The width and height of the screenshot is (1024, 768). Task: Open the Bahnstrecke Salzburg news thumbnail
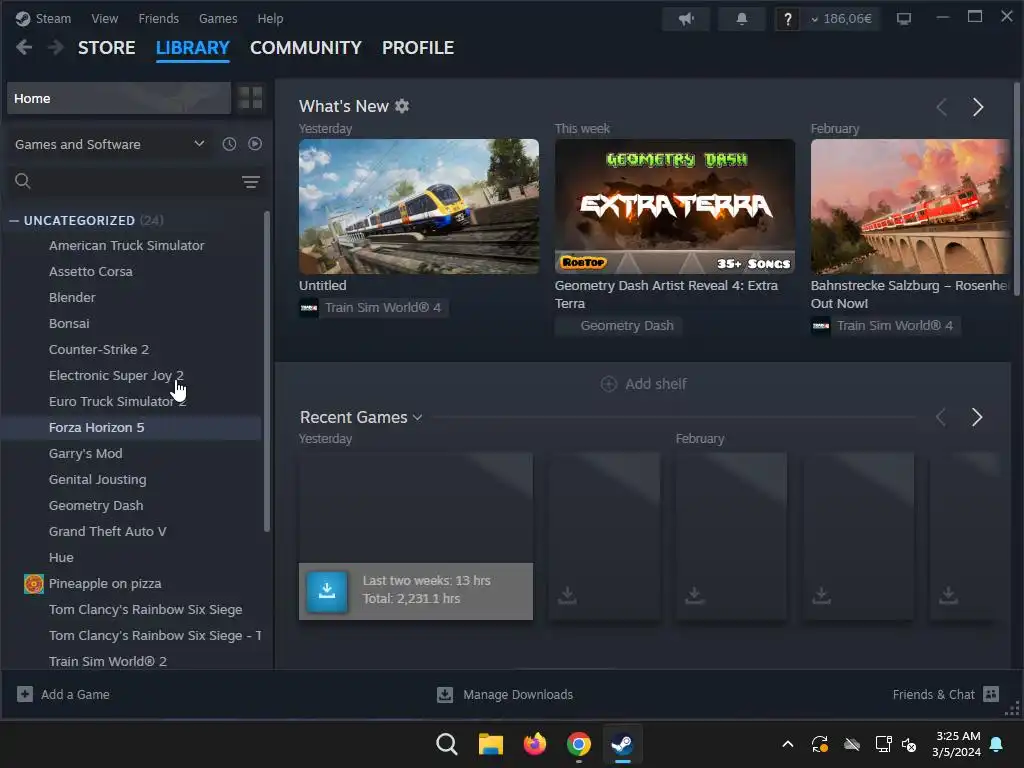(910, 206)
